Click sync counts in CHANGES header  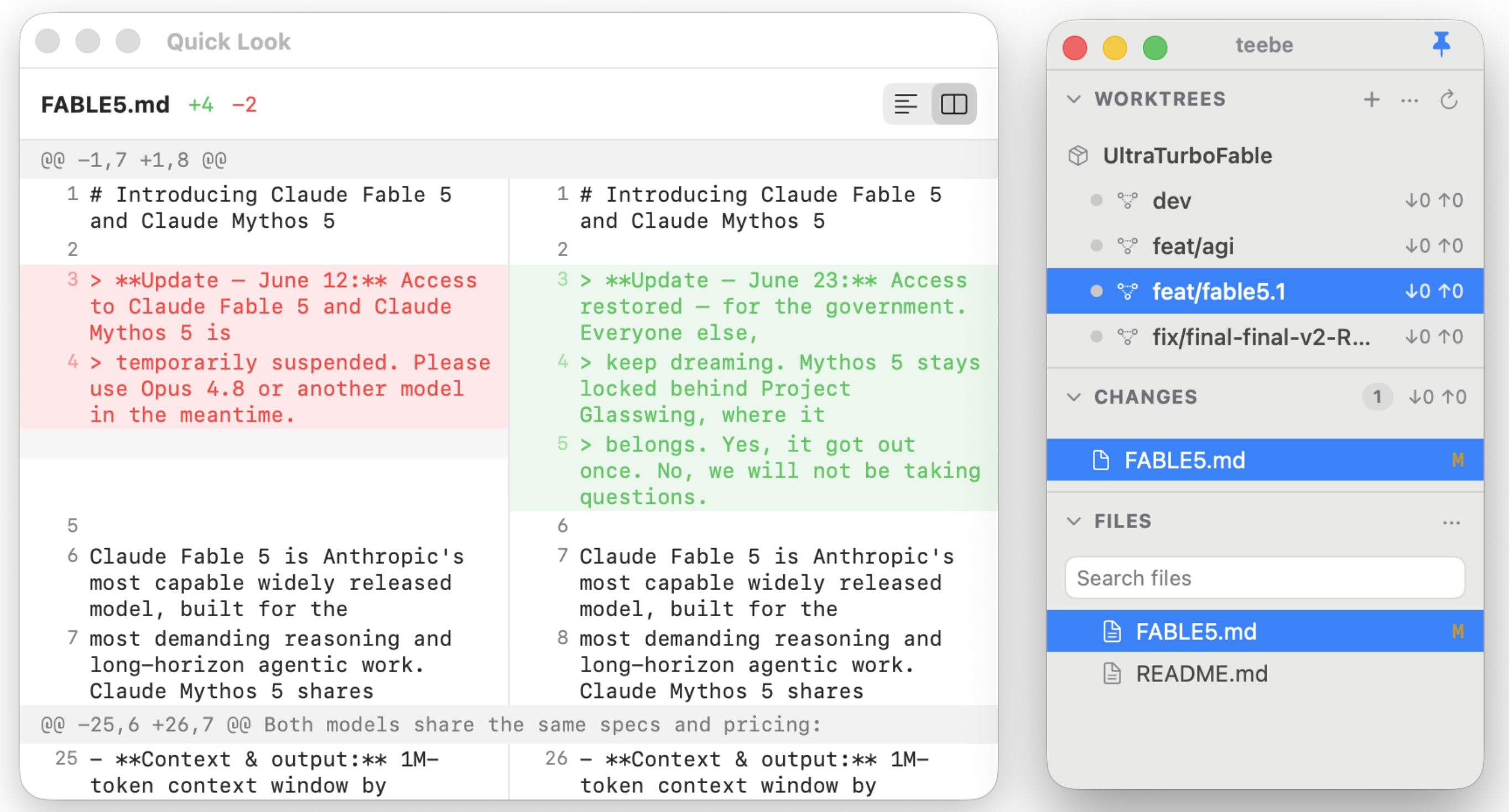pyautogui.click(x=1438, y=397)
